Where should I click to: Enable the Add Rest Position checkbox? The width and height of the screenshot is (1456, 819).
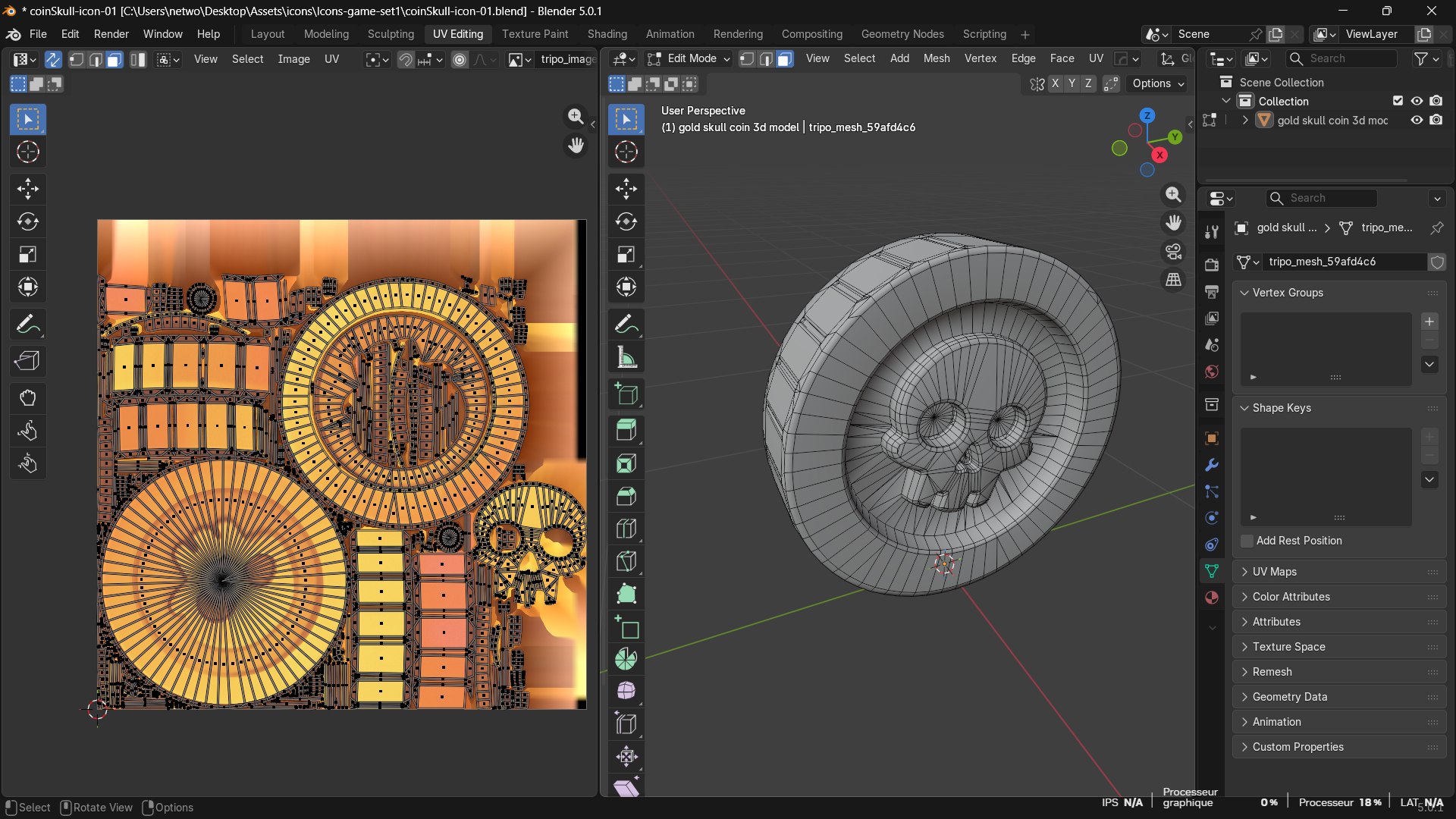(1247, 541)
